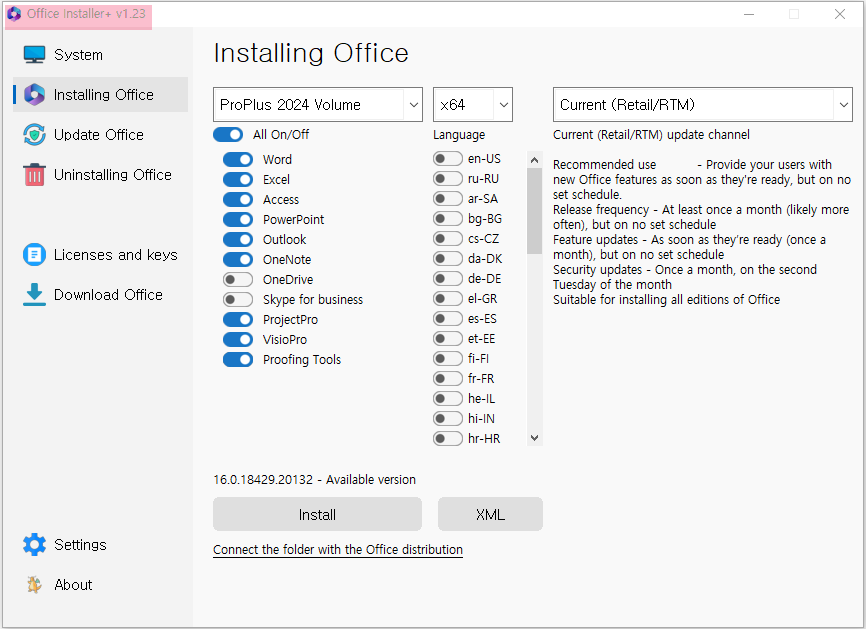Click the System monitor icon
This screenshot has height=629, width=866.
click(34, 55)
